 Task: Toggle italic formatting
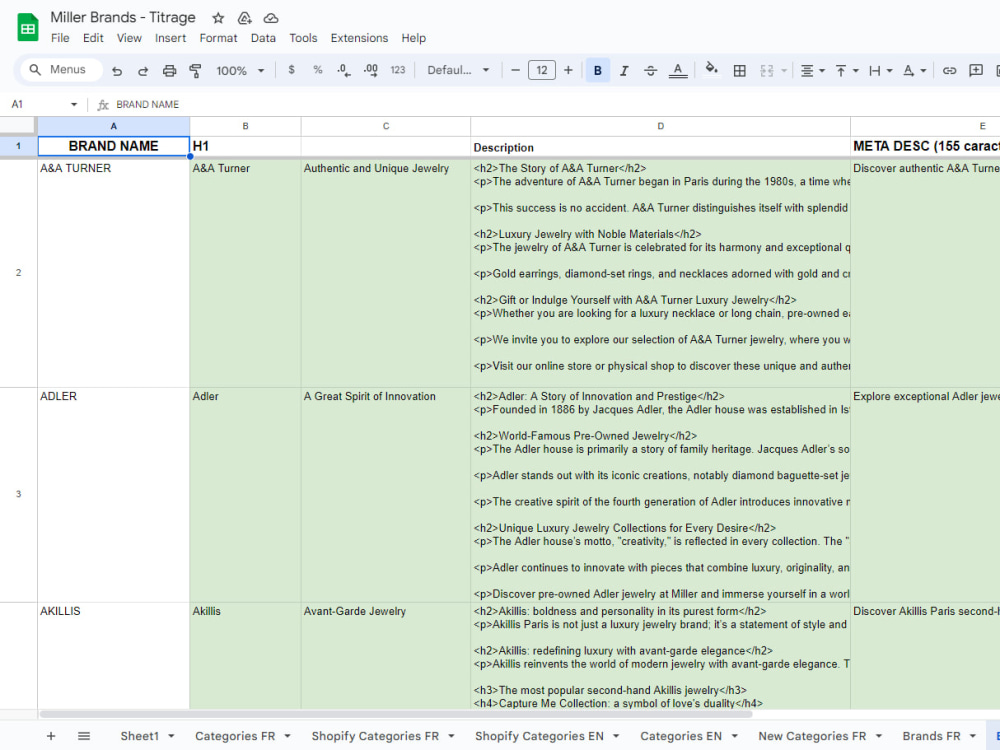[624, 70]
